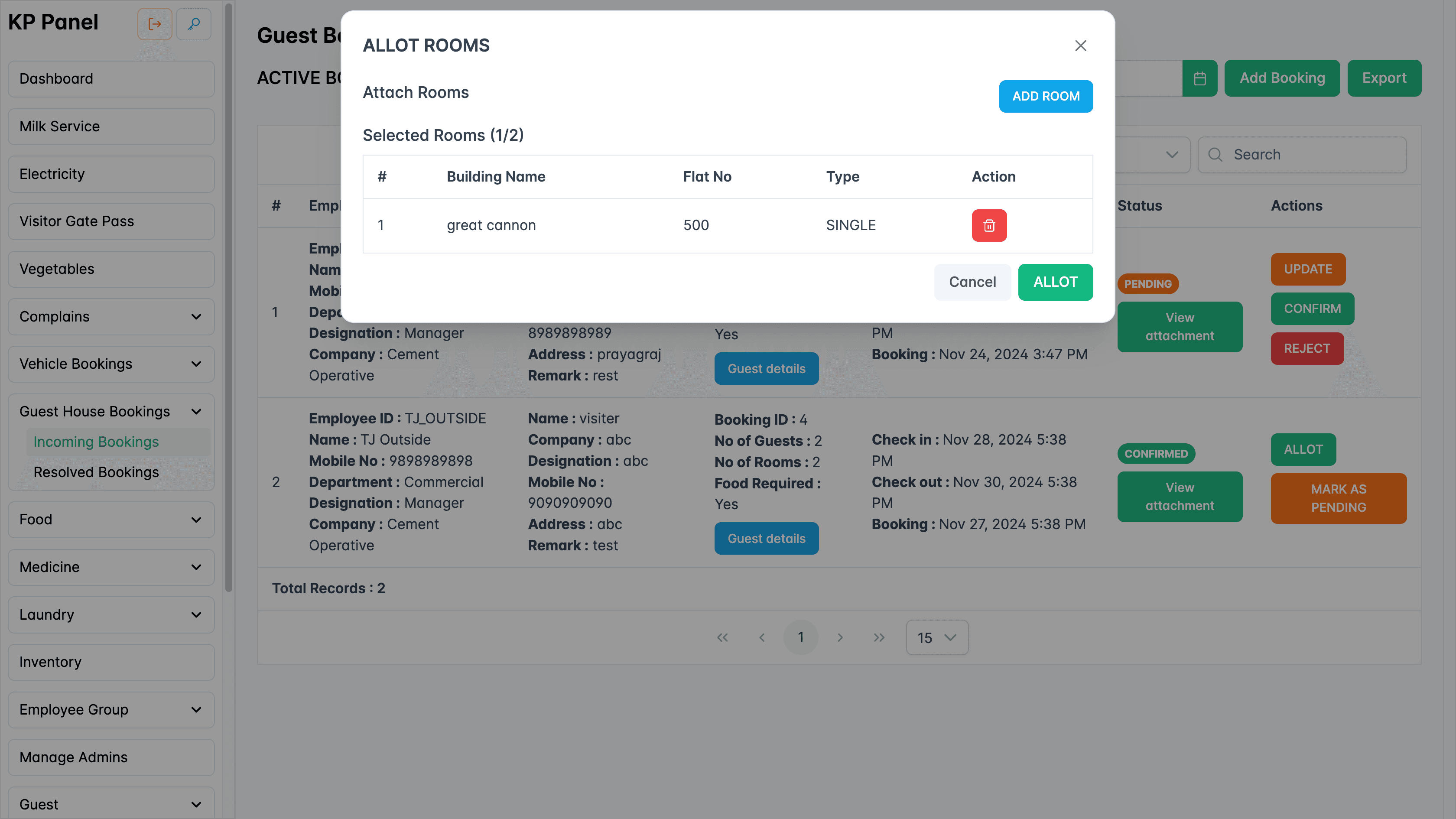This screenshot has width=1456, height=819.
Task: Click the ADD ROOM button
Action: [x=1045, y=96]
